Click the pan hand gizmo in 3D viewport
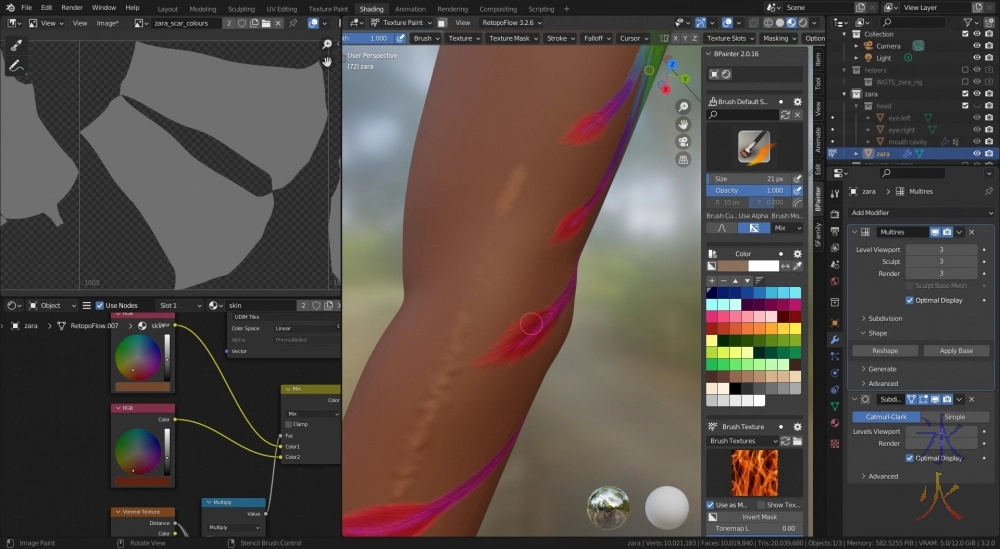This screenshot has height=549, width=1000. [683, 124]
